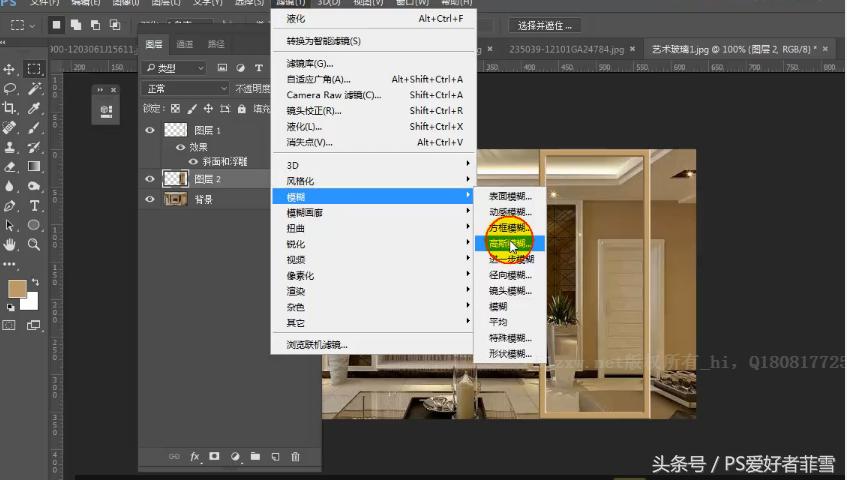Viewport: 847px width, 480px height.
Task: Select the History Brush tool
Action: 33,147
